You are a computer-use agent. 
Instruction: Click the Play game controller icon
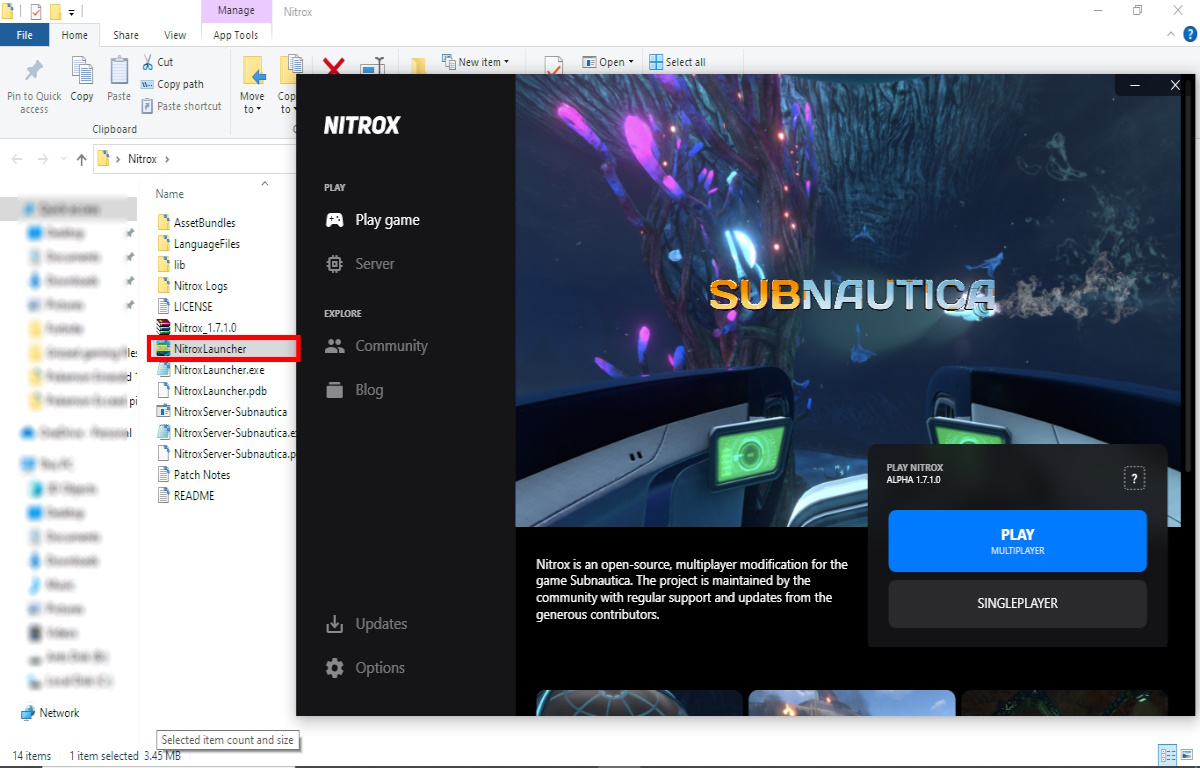(335, 220)
